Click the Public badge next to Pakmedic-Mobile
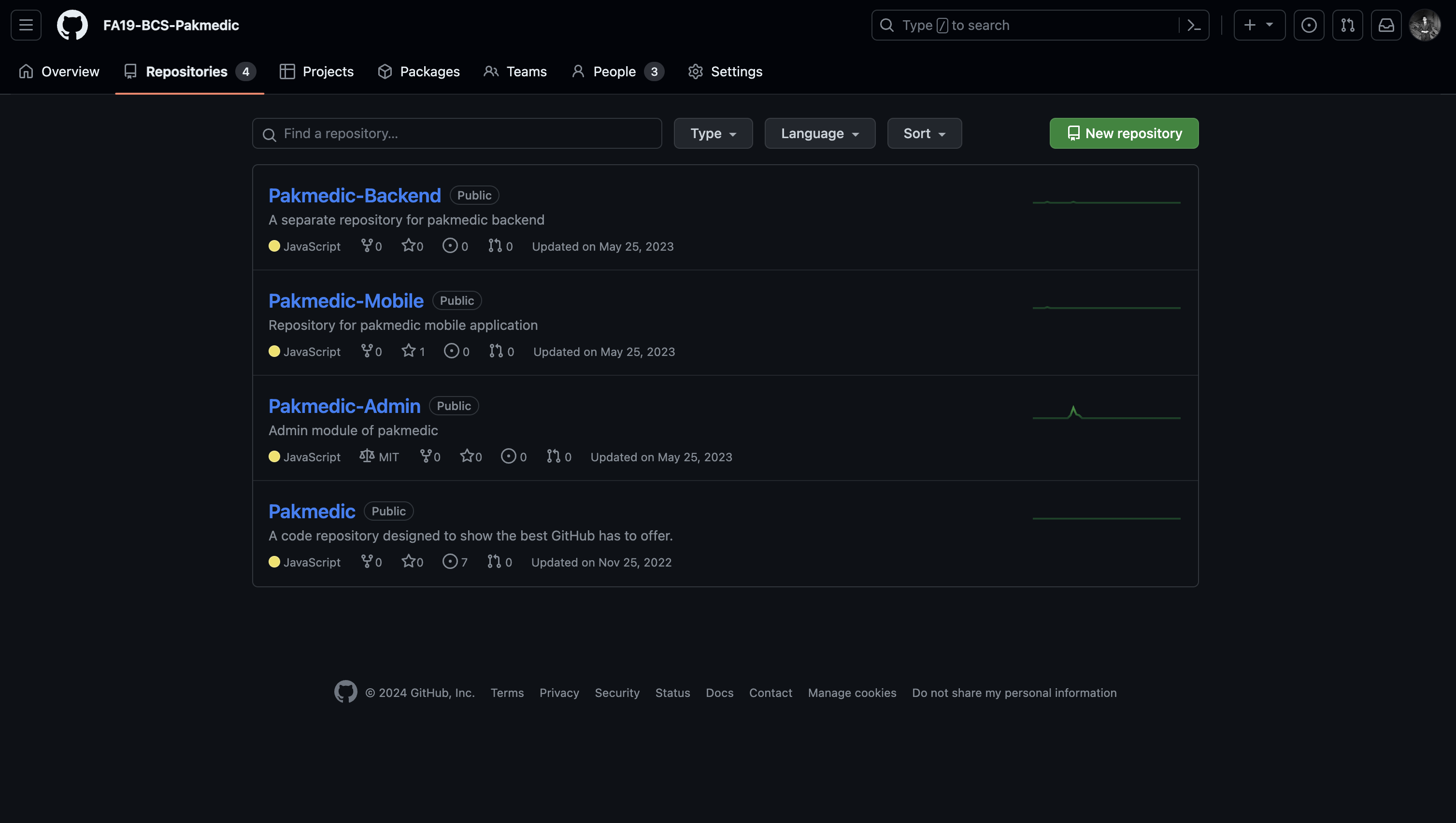Screen dimensions: 1456x823 coord(457,301)
